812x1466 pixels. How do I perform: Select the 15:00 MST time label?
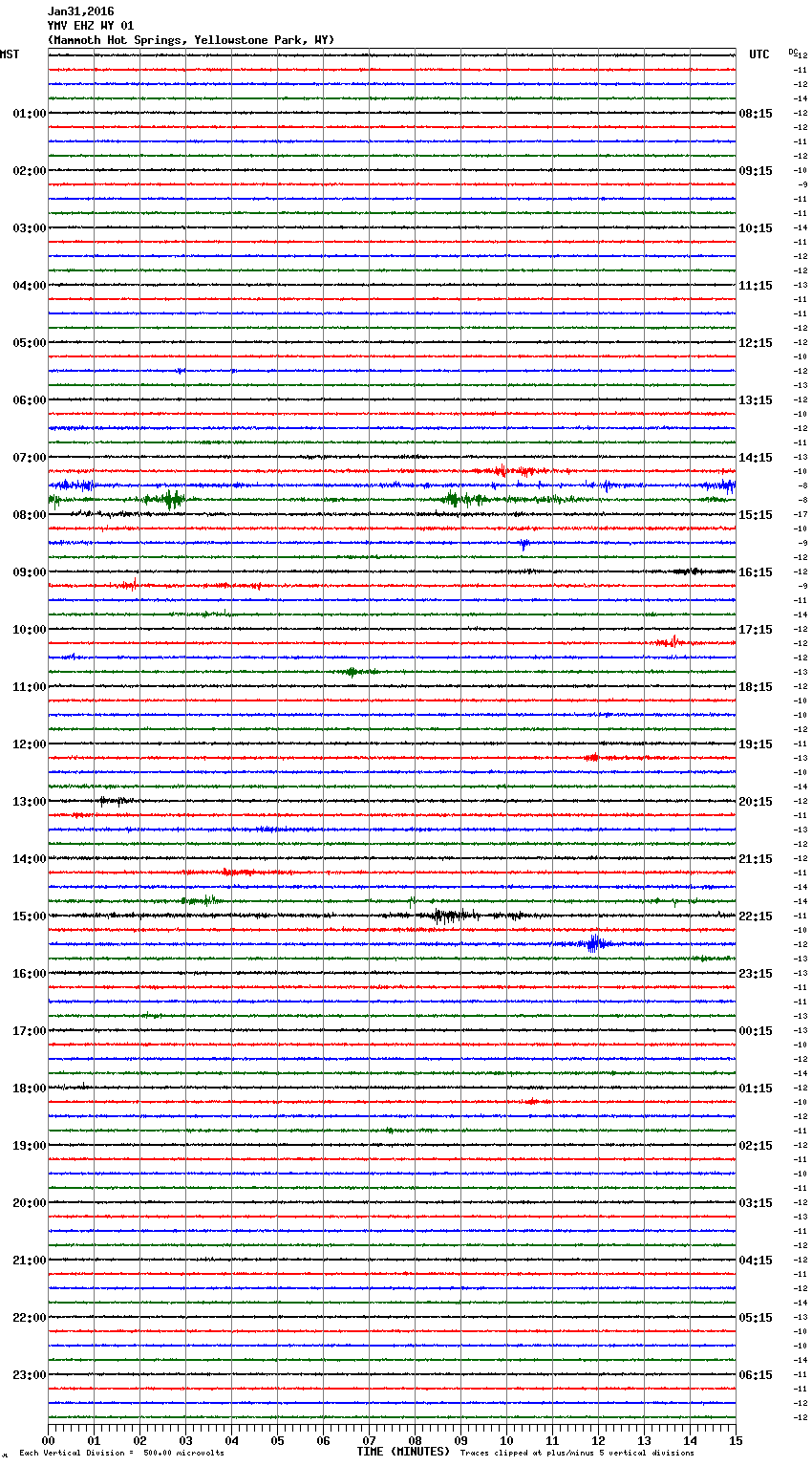29,916
